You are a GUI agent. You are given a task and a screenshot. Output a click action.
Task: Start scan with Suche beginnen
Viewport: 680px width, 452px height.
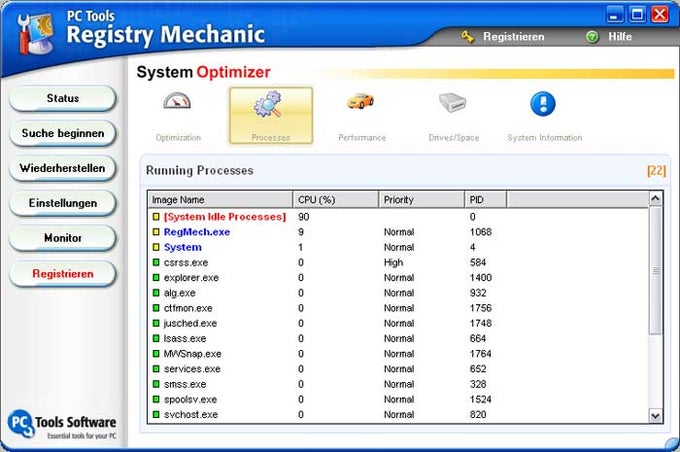pyautogui.click(x=63, y=133)
